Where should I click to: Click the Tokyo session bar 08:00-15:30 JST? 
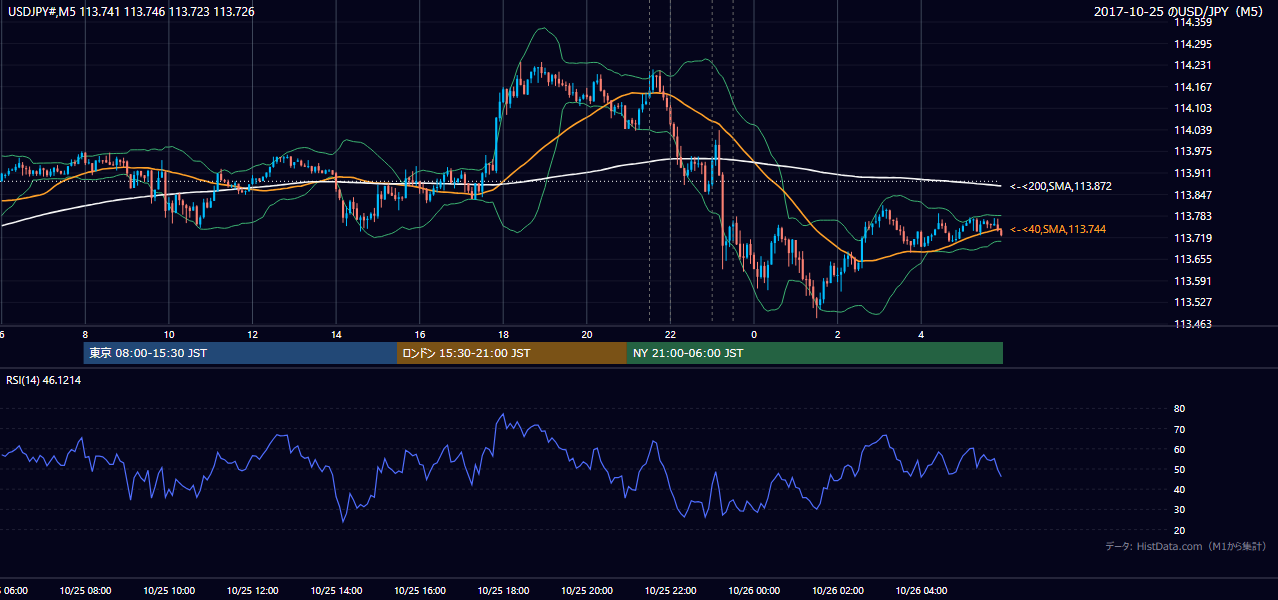tap(240, 353)
